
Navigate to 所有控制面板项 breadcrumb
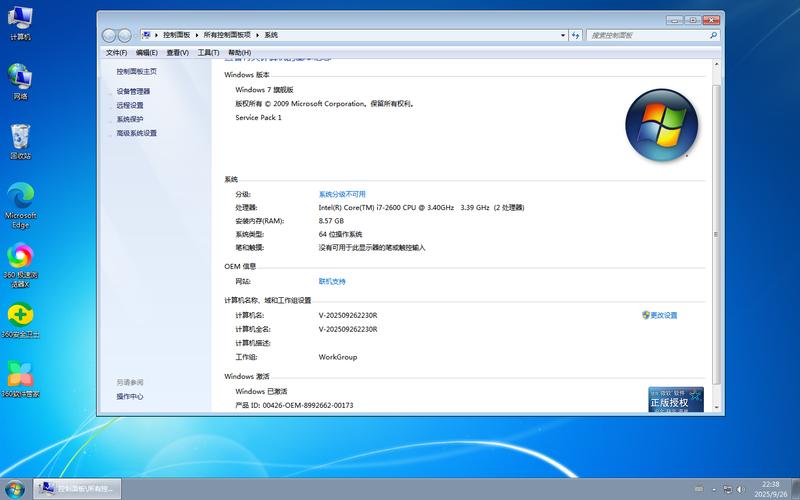point(227,35)
